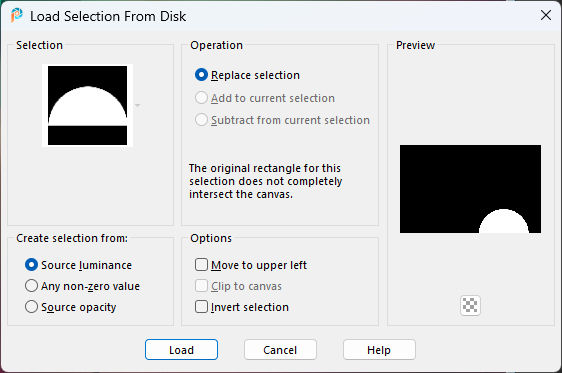
Task: Click the Load button
Action: tap(181, 350)
